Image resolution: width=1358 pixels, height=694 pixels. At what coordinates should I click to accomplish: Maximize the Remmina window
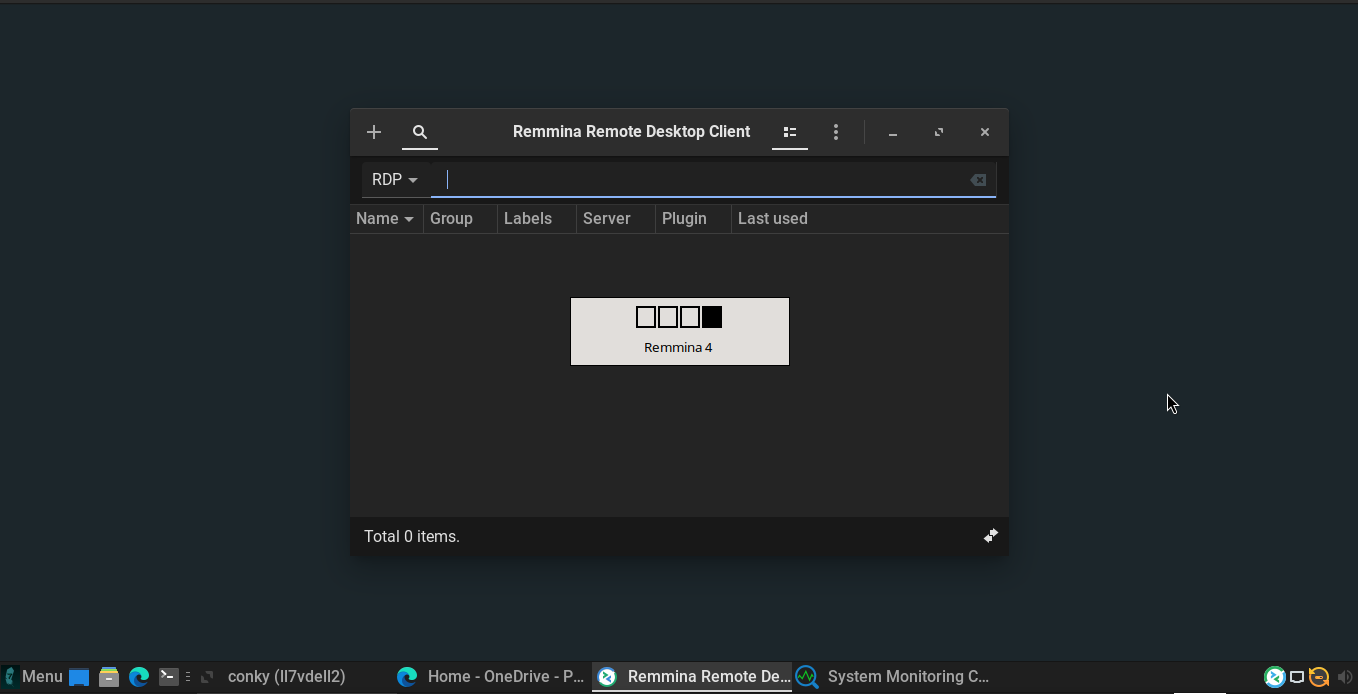tap(939, 132)
